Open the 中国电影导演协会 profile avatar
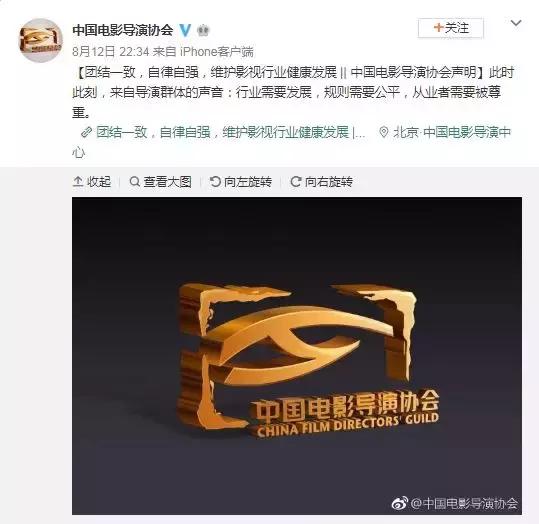The width and height of the screenshot is (539, 524). coord(40,40)
